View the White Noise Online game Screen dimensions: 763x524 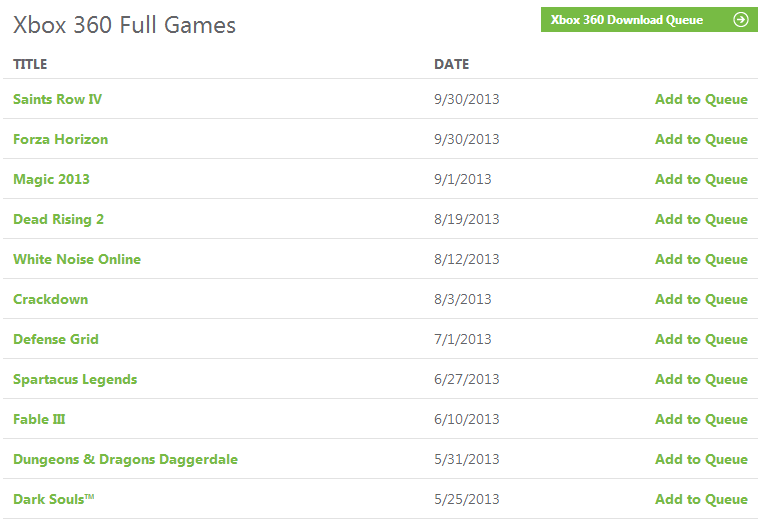tap(77, 259)
